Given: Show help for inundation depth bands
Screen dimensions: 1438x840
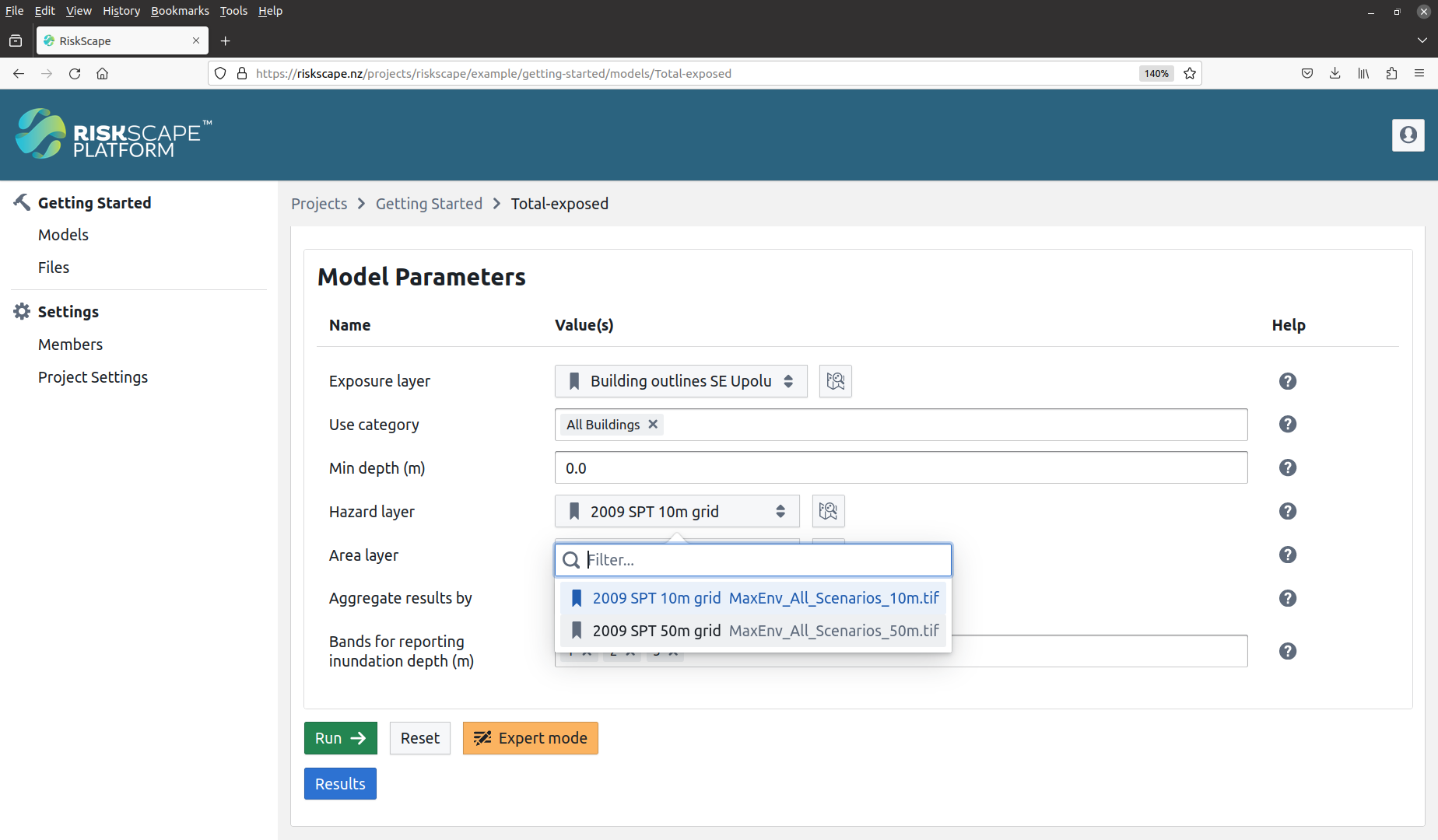Looking at the screenshot, I should click(1288, 651).
